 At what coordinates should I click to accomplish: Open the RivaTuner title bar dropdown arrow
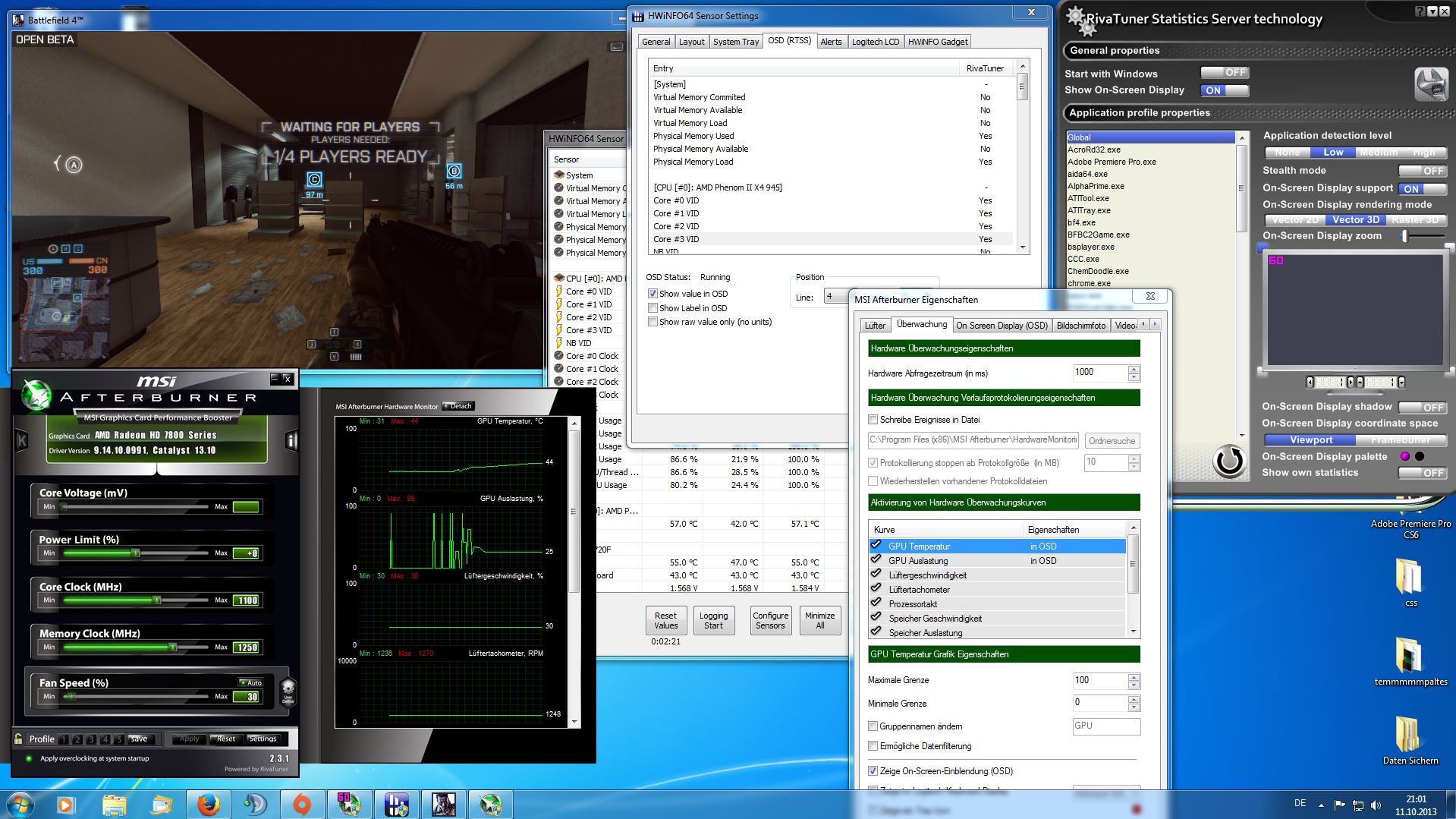tap(1432, 11)
